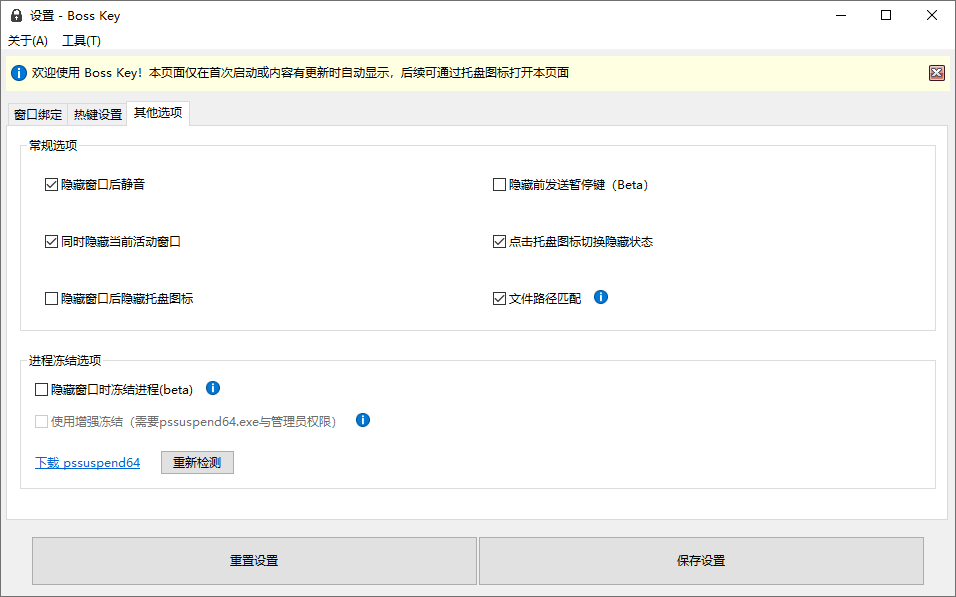Image resolution: width=956 pixels, height=597 pixels.
Task: Click the blue info icon in the welcome banner
Action: (x=19, y=73)
